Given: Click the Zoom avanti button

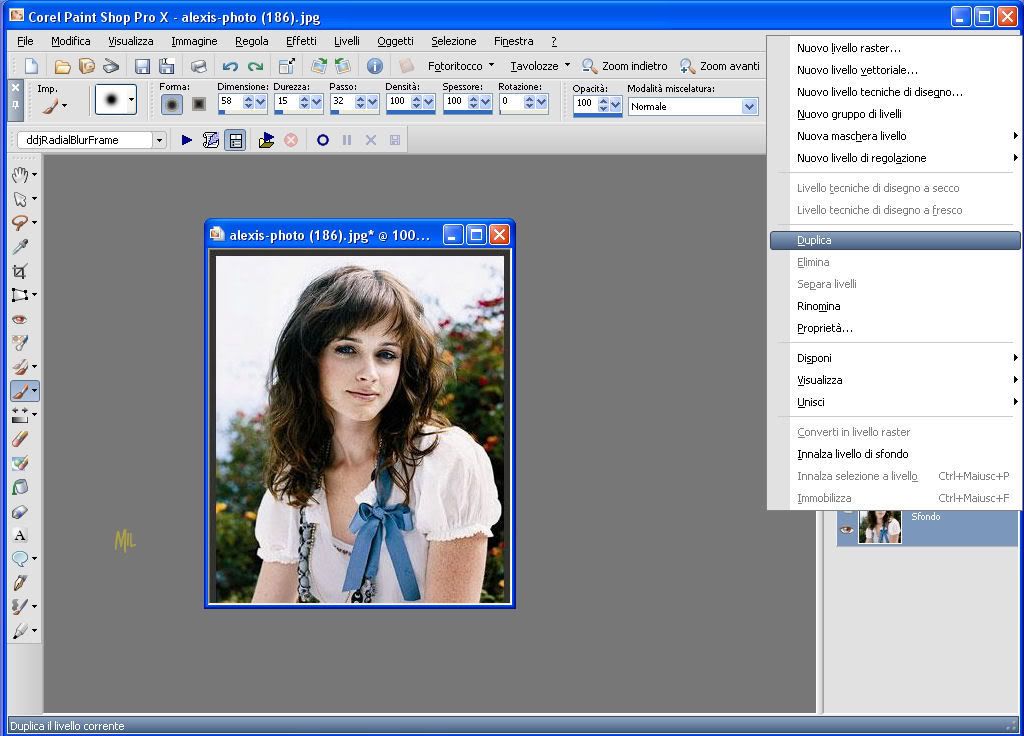Looking at the screenshot, I should pos(720,66).
